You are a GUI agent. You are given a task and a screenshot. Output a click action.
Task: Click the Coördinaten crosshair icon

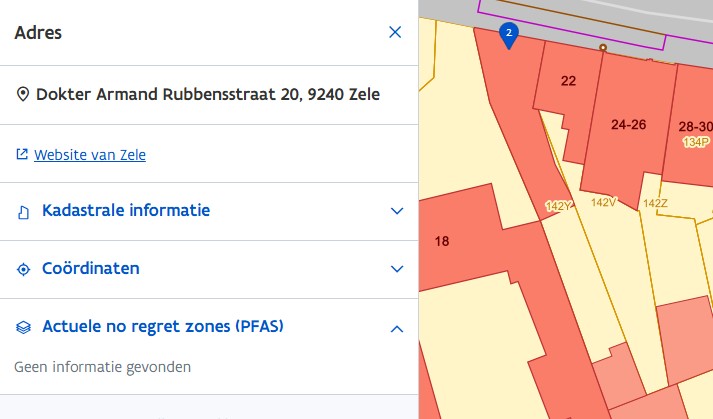[23, 269]
